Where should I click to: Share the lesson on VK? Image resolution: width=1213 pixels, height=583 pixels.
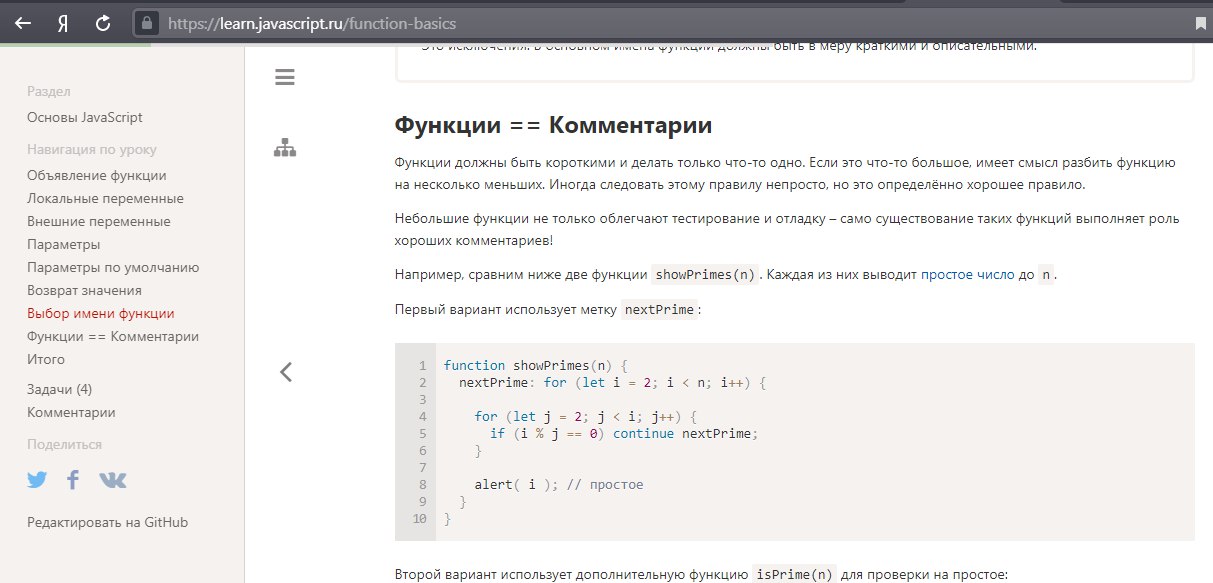pyautogui.click(x=113, y=480)
